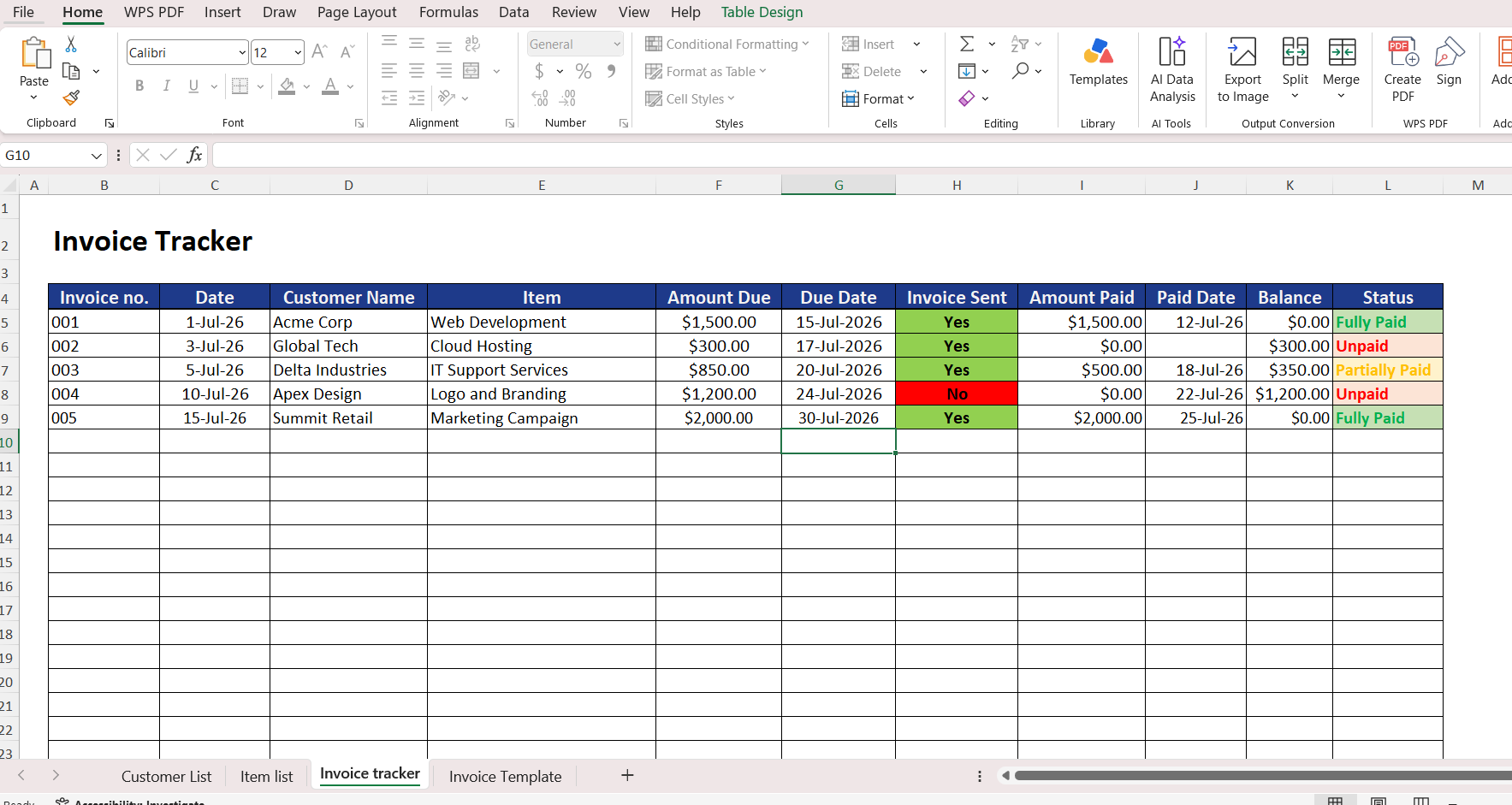Screen dimensions: 1512x805
Task: Open the Cells Format dropdown
Action: point(878,98)
